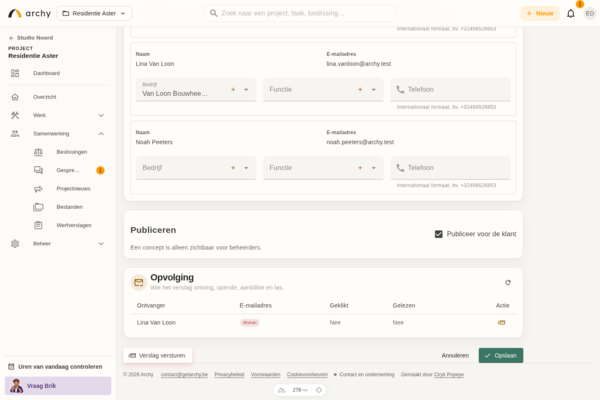The image size is (600, 400).
Task: Open Functie dropdown for Noah Peeters
Action: click(x=374, y=168)
